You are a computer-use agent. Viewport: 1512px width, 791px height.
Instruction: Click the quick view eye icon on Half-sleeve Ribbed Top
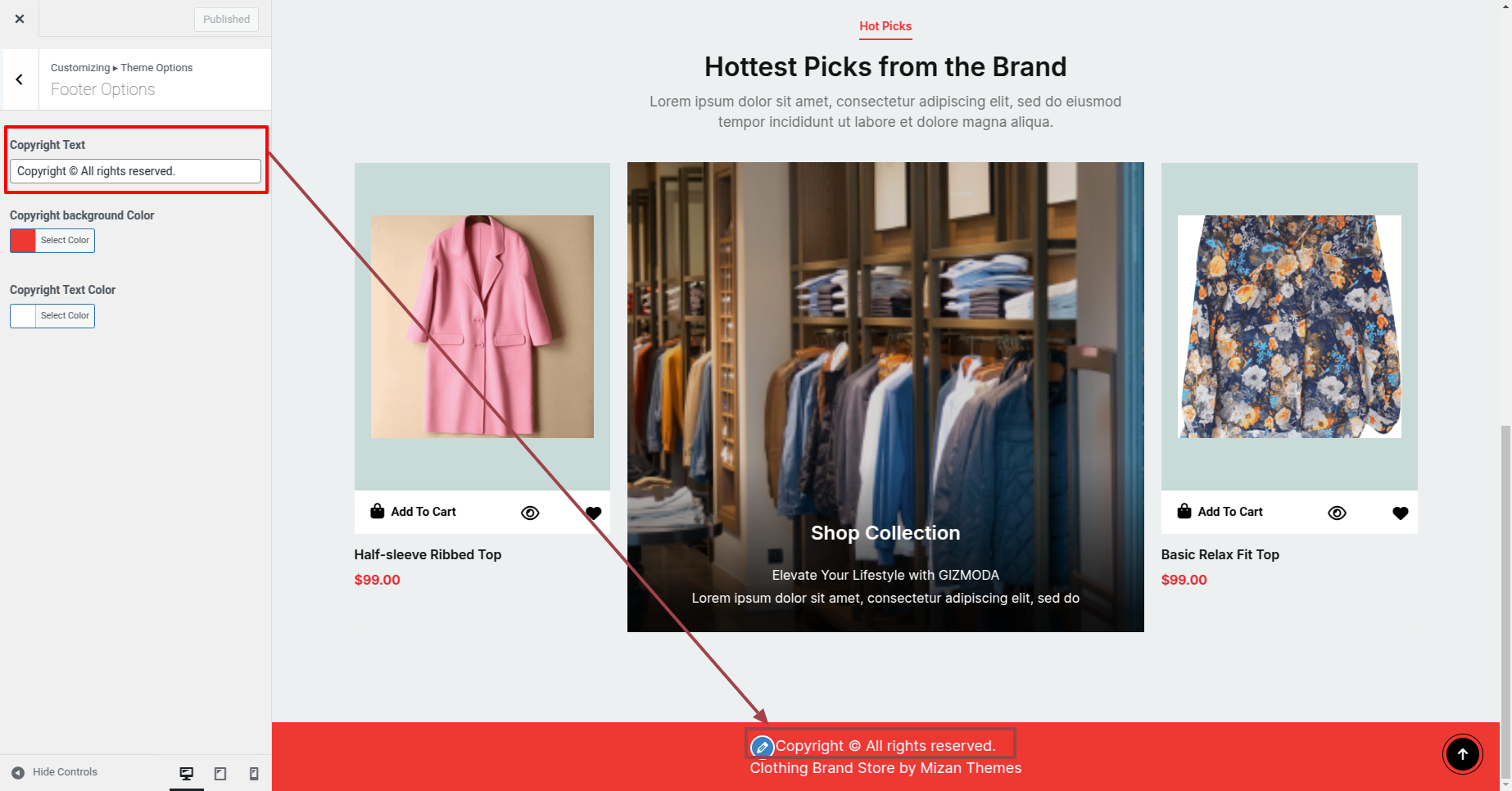(x=530, y=513)
